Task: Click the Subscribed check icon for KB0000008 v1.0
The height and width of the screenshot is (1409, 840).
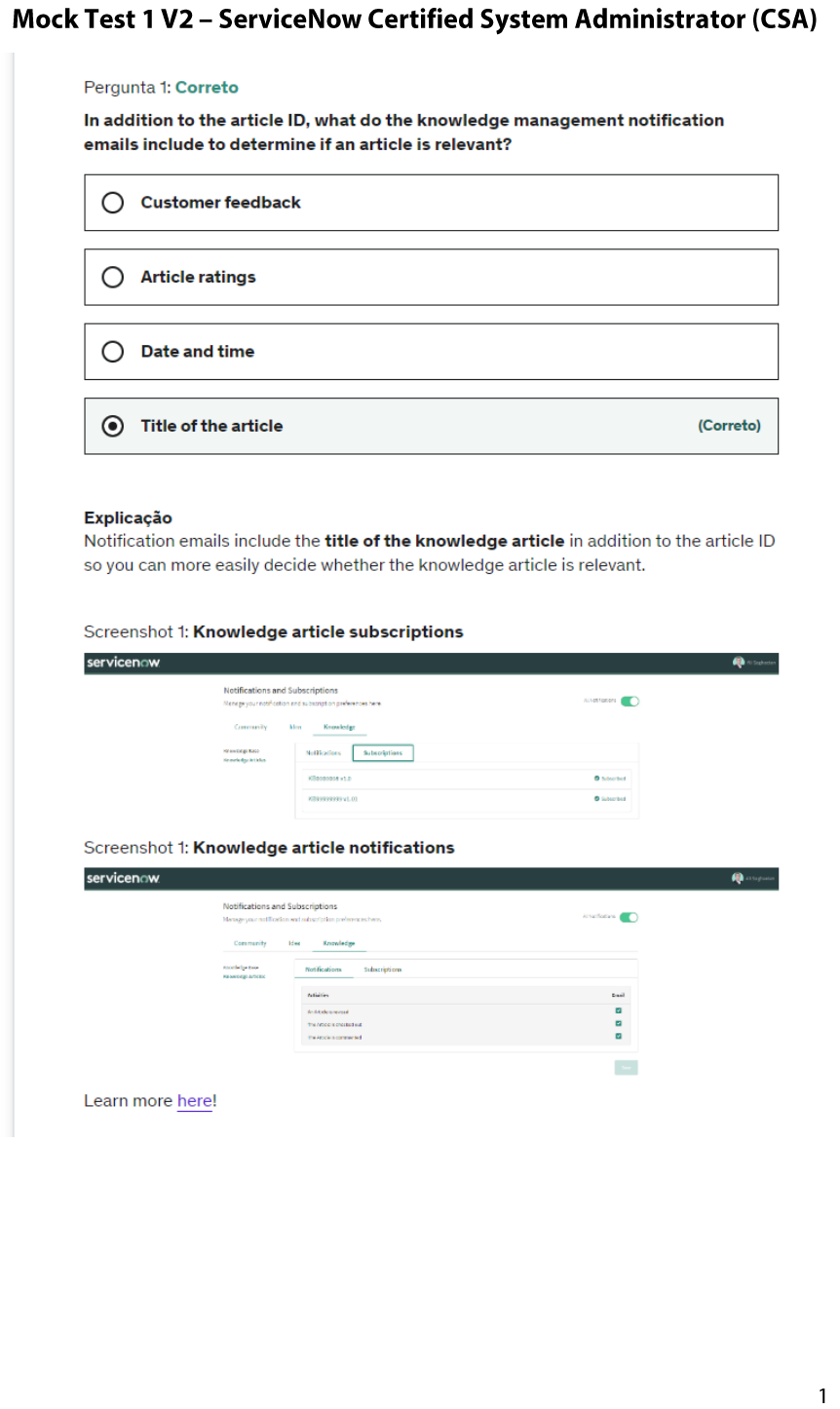Action: [596, 779]
